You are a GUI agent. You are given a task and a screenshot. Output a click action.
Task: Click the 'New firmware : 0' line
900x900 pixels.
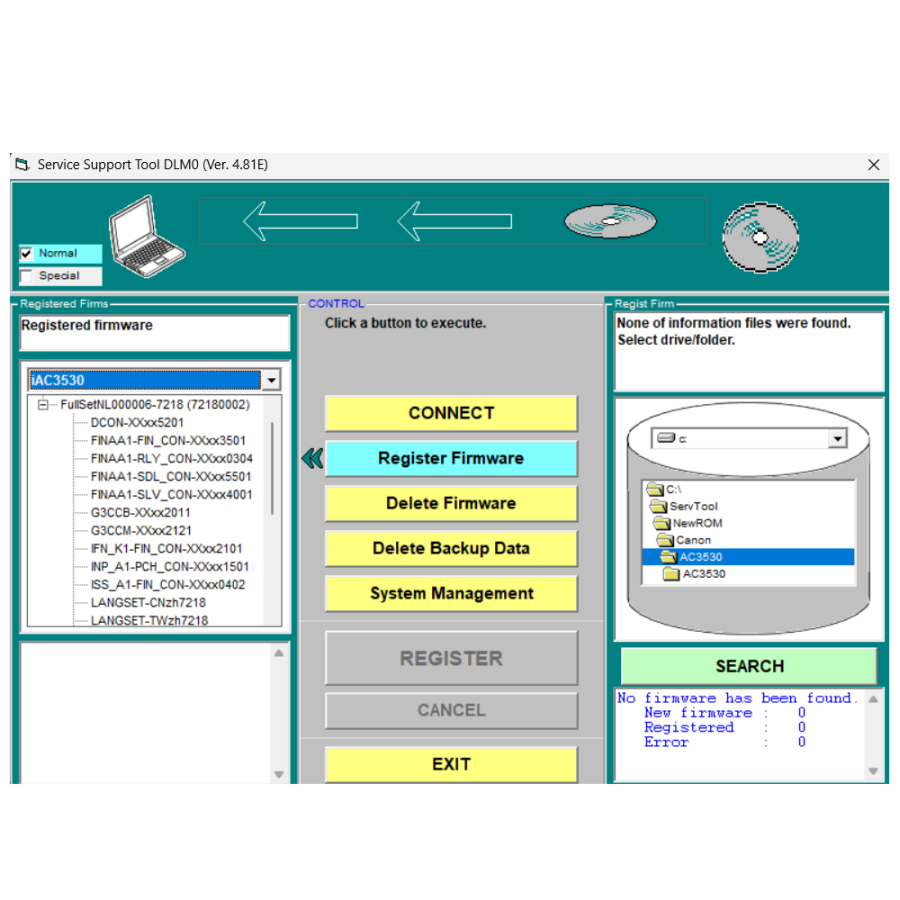pos(724,713)
